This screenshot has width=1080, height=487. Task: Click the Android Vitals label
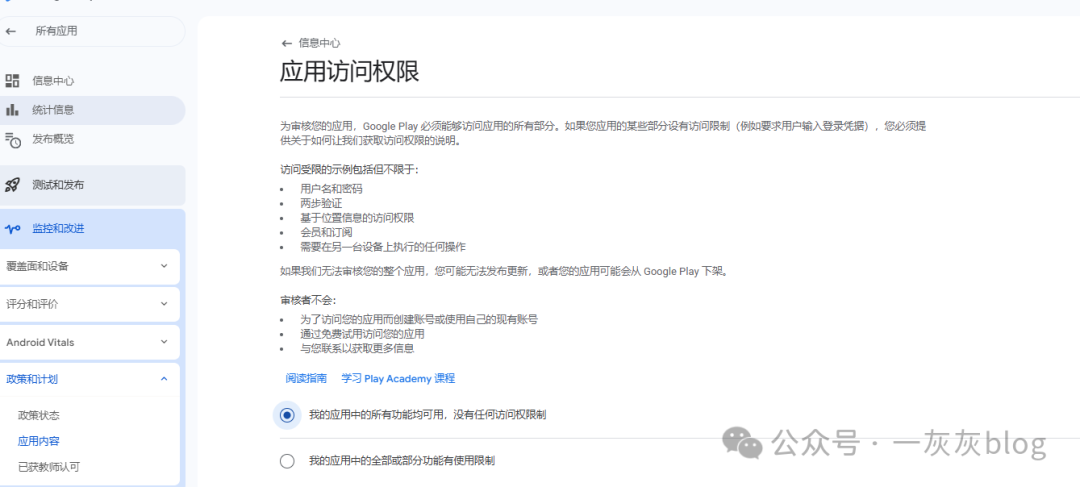(40, 342)
